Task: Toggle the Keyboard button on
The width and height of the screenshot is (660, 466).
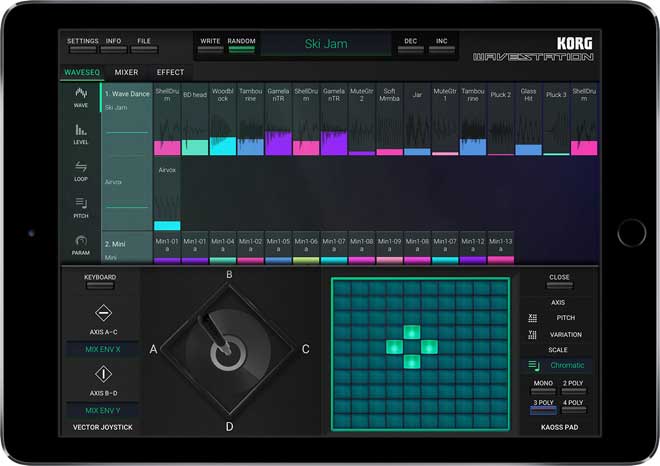Action: click(x=99, y=284)
